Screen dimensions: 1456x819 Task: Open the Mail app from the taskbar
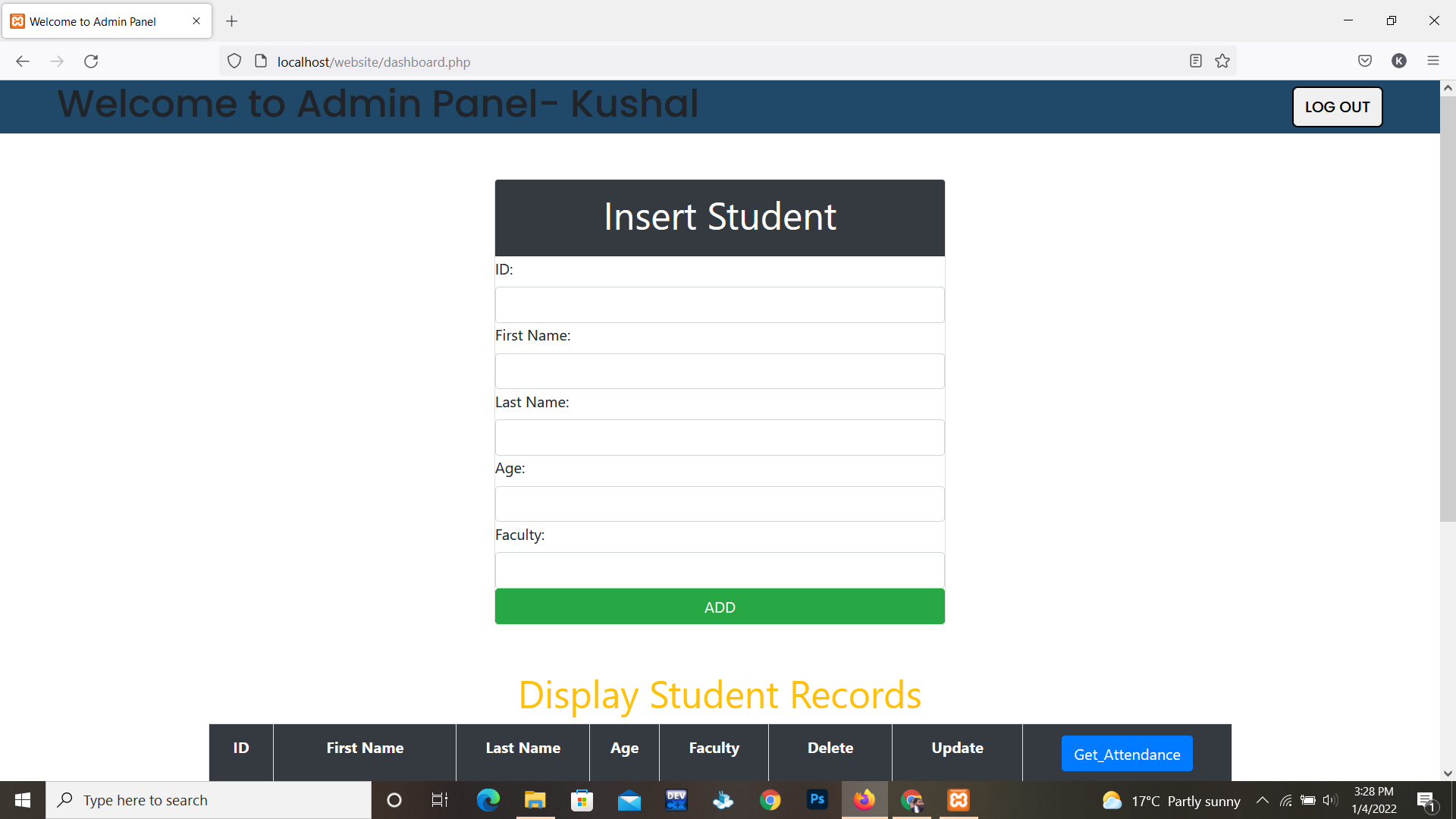629,800
